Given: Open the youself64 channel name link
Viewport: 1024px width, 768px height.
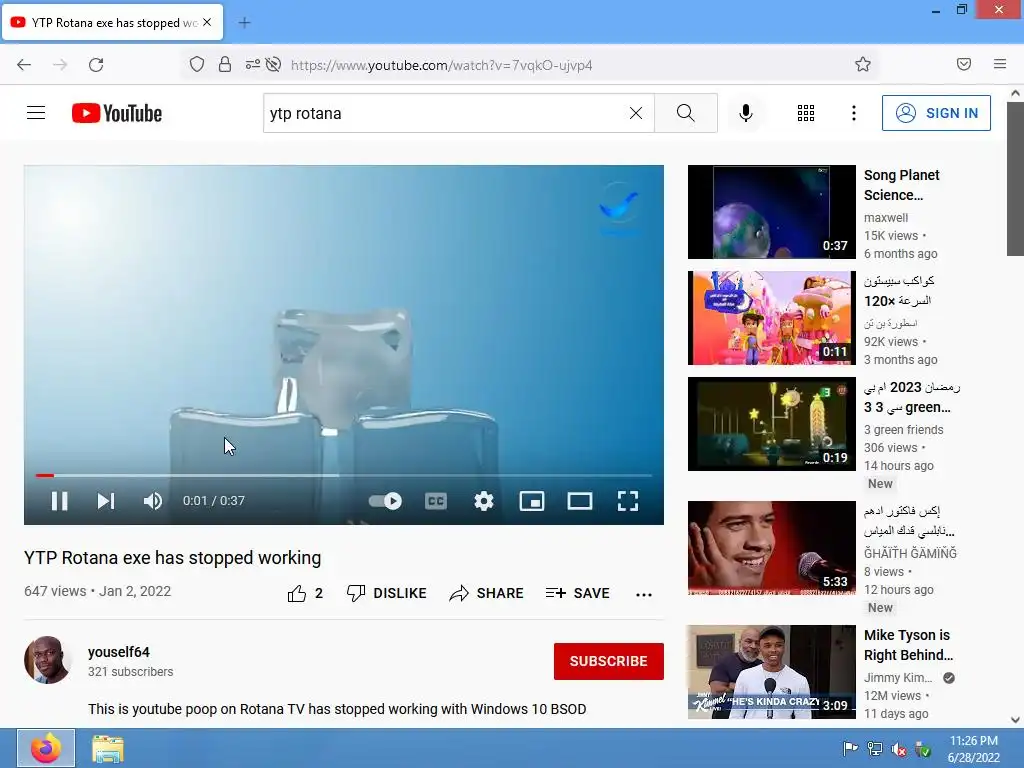Looking at the screenshot, I should coord(119,652).
